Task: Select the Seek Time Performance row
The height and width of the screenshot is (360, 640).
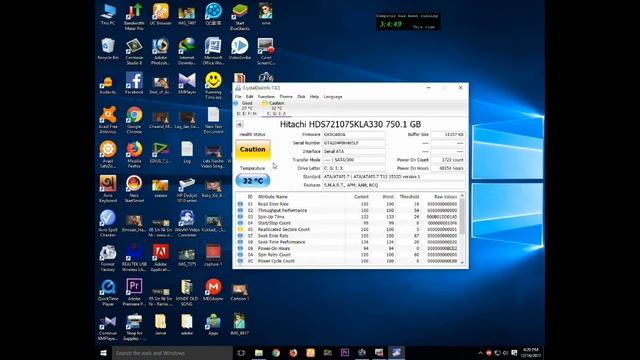Action: 347,242
